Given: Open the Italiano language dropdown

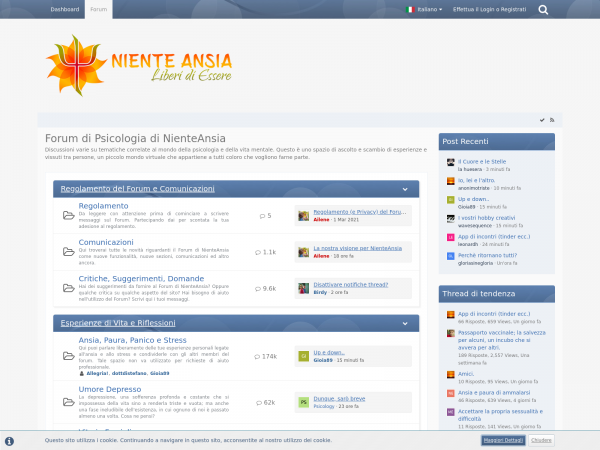Looking at the screenshot, I should 424,9.
